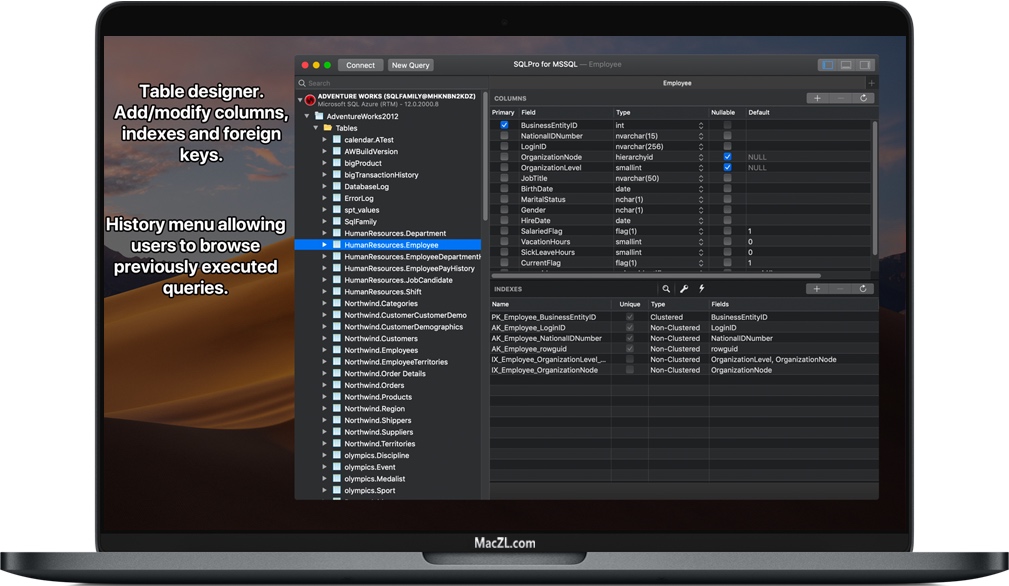Viewport: 1009px width, 586px height.
Task: Select the wrench tool in Indexes header
Action: click(x=685, y=289)
